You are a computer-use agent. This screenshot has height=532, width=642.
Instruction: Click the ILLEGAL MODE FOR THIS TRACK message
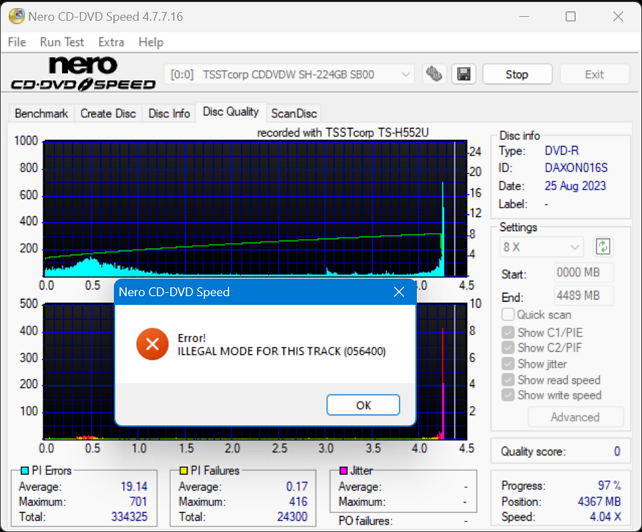(282, 351)
